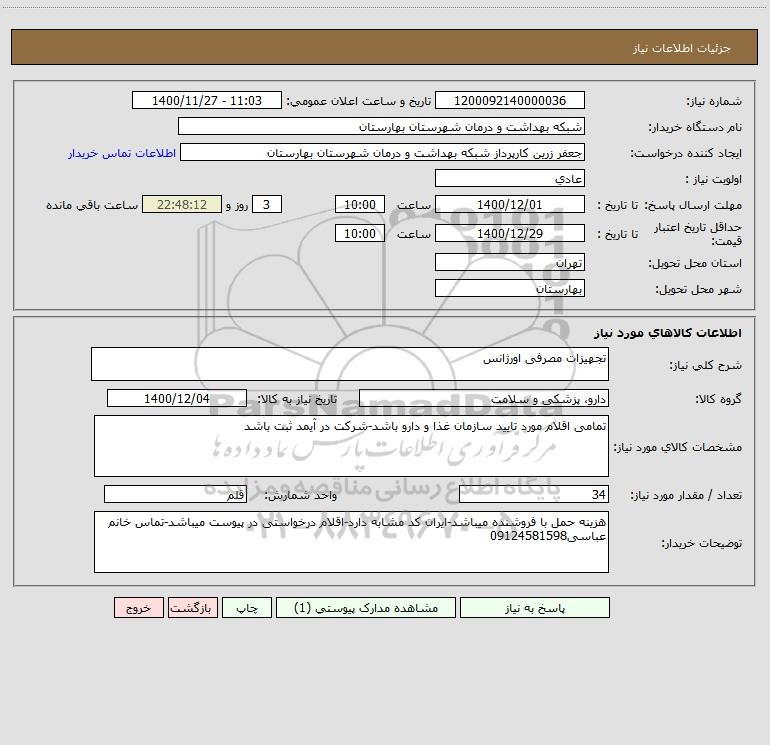
Task: Click the توضیحات خریدار label
Action: tap(702, 543)
